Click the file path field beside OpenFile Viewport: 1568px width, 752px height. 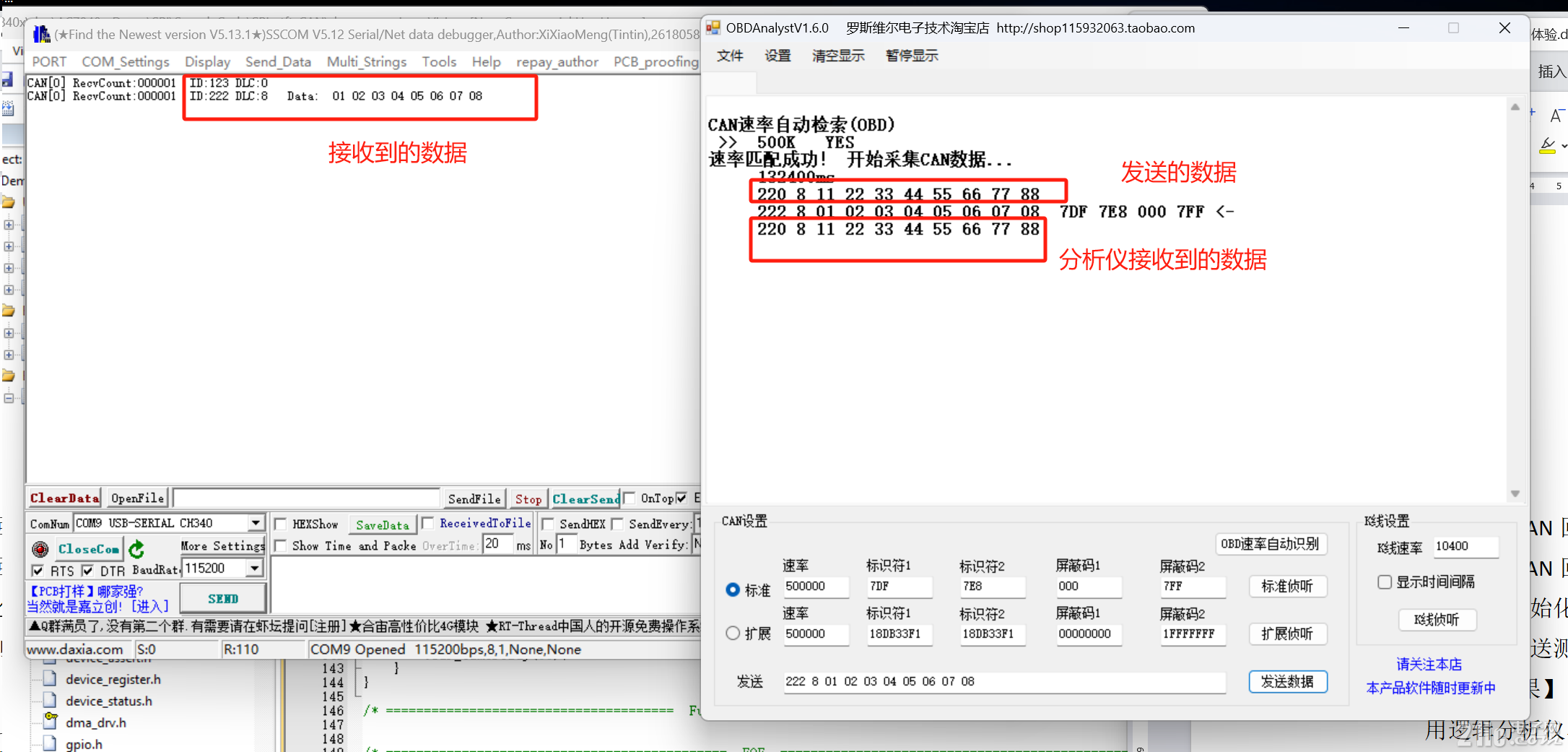[x=306, y=498]
